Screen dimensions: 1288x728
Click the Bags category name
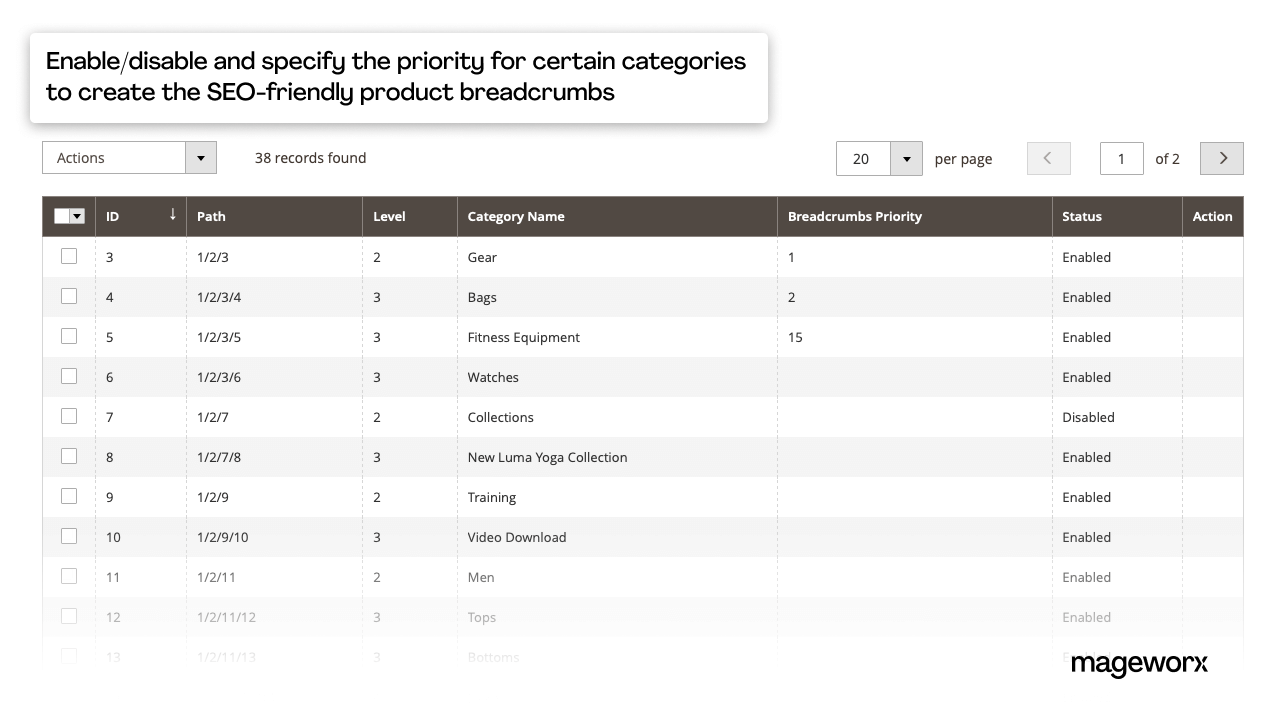tap(482, 297)
